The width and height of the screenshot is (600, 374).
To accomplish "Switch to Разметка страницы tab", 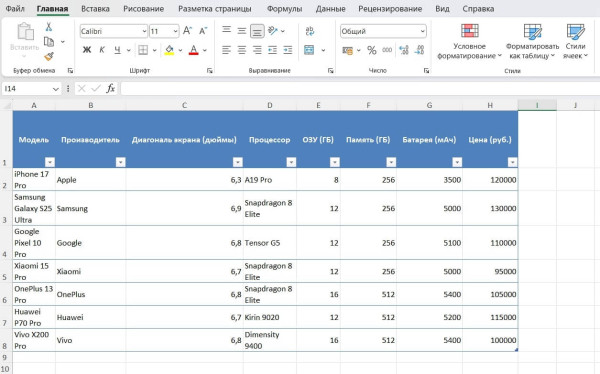I will [215, 8].
